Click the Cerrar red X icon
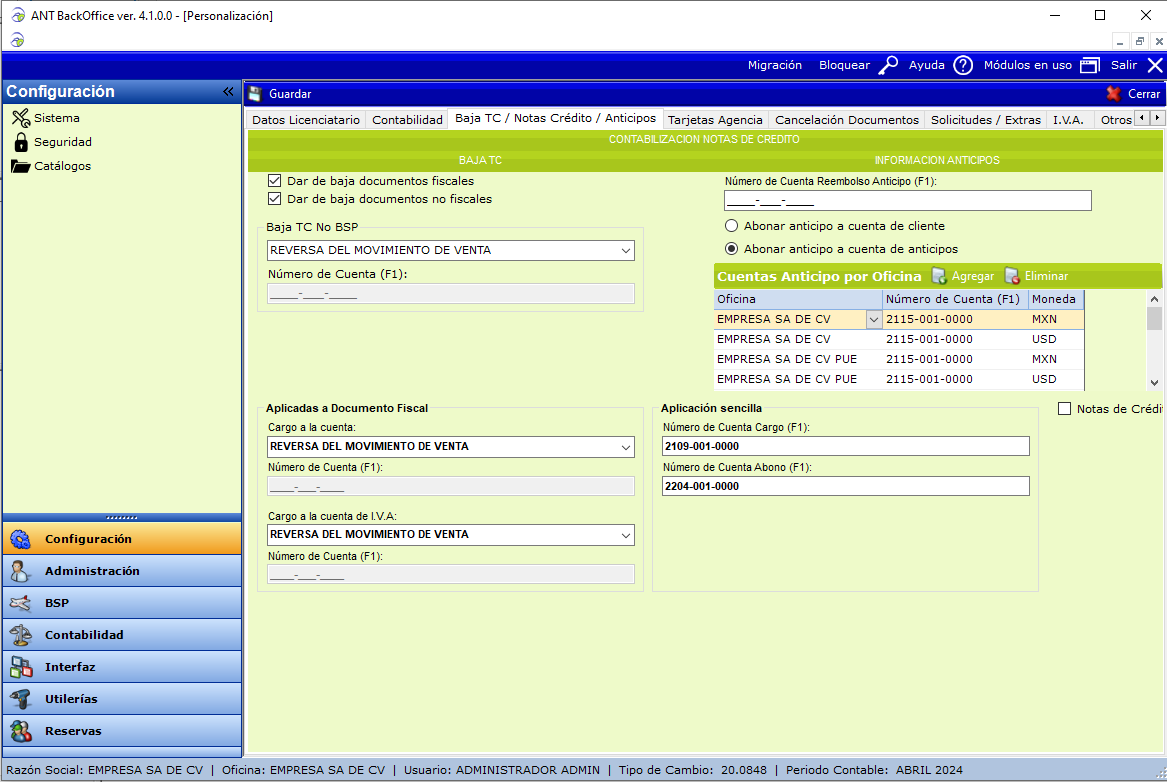 tap(1114, 94)
